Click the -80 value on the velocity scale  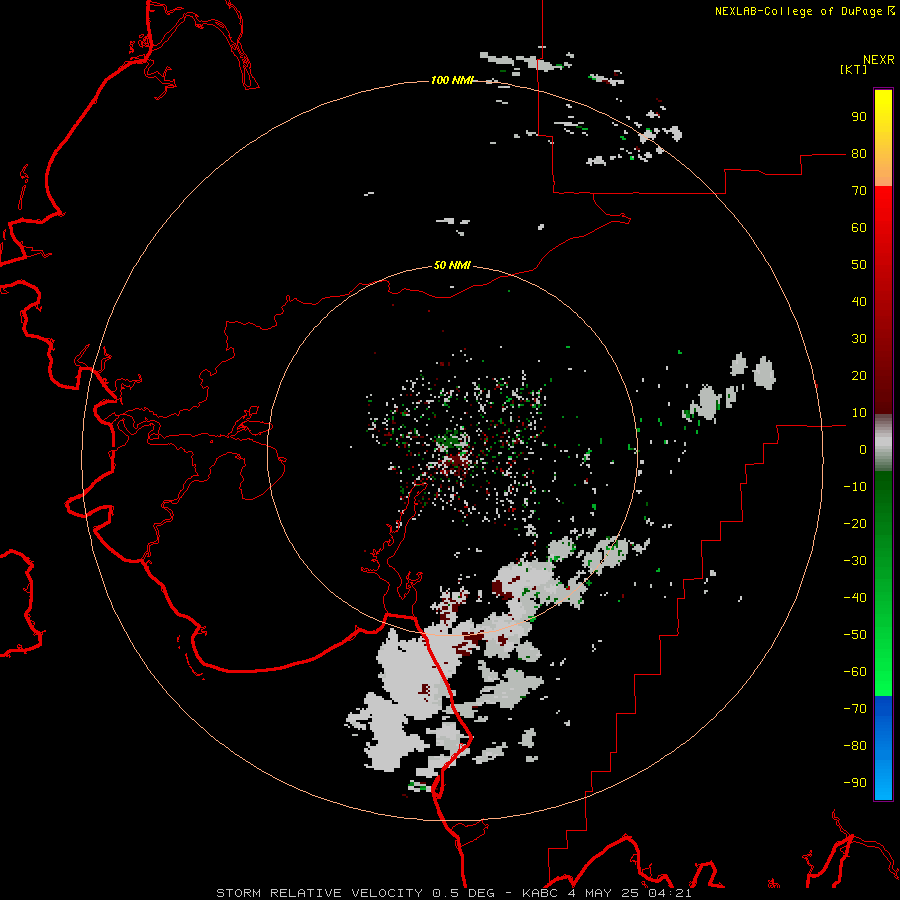pos(855,746)
